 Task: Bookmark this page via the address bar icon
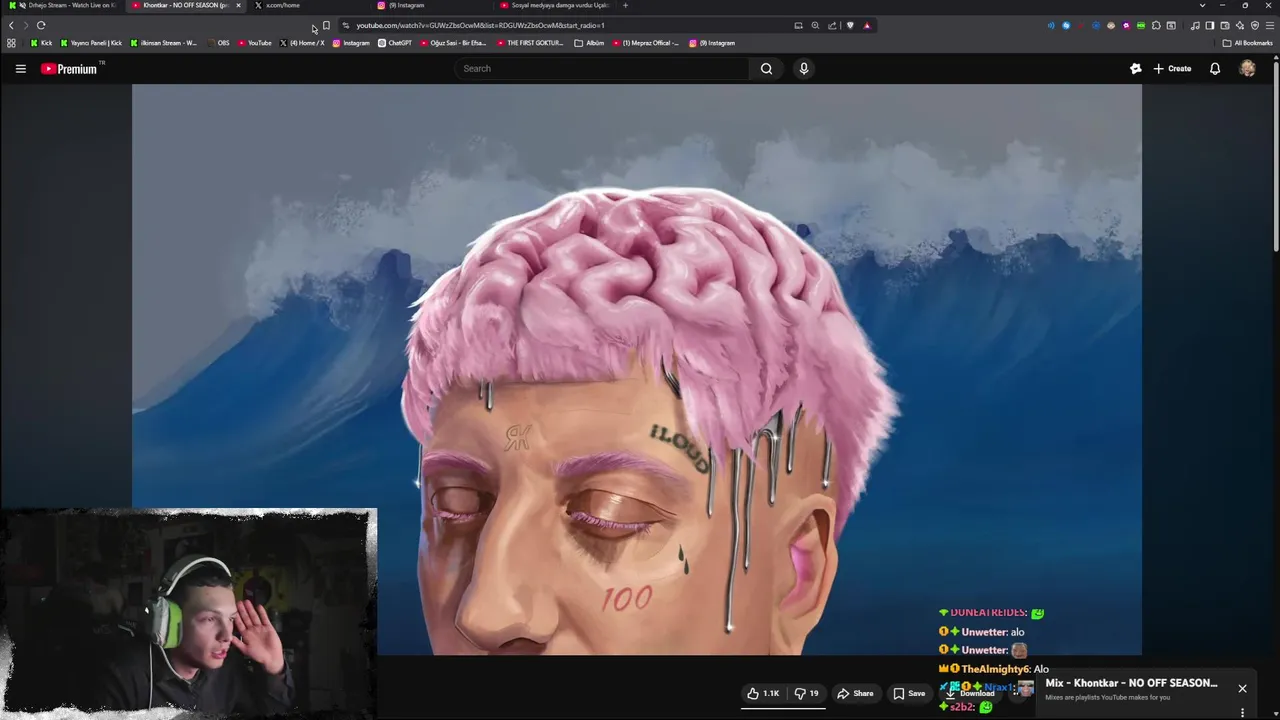(x=326, y=25)
